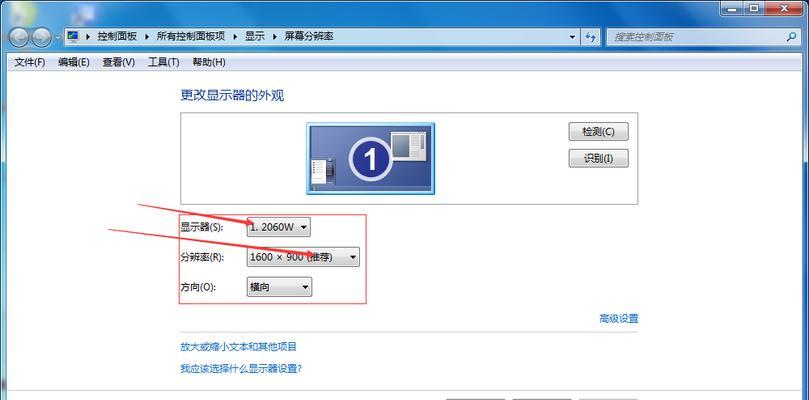
Task: Open 我应该选择什么显示器设置? help link
Action: pos(241,369)
